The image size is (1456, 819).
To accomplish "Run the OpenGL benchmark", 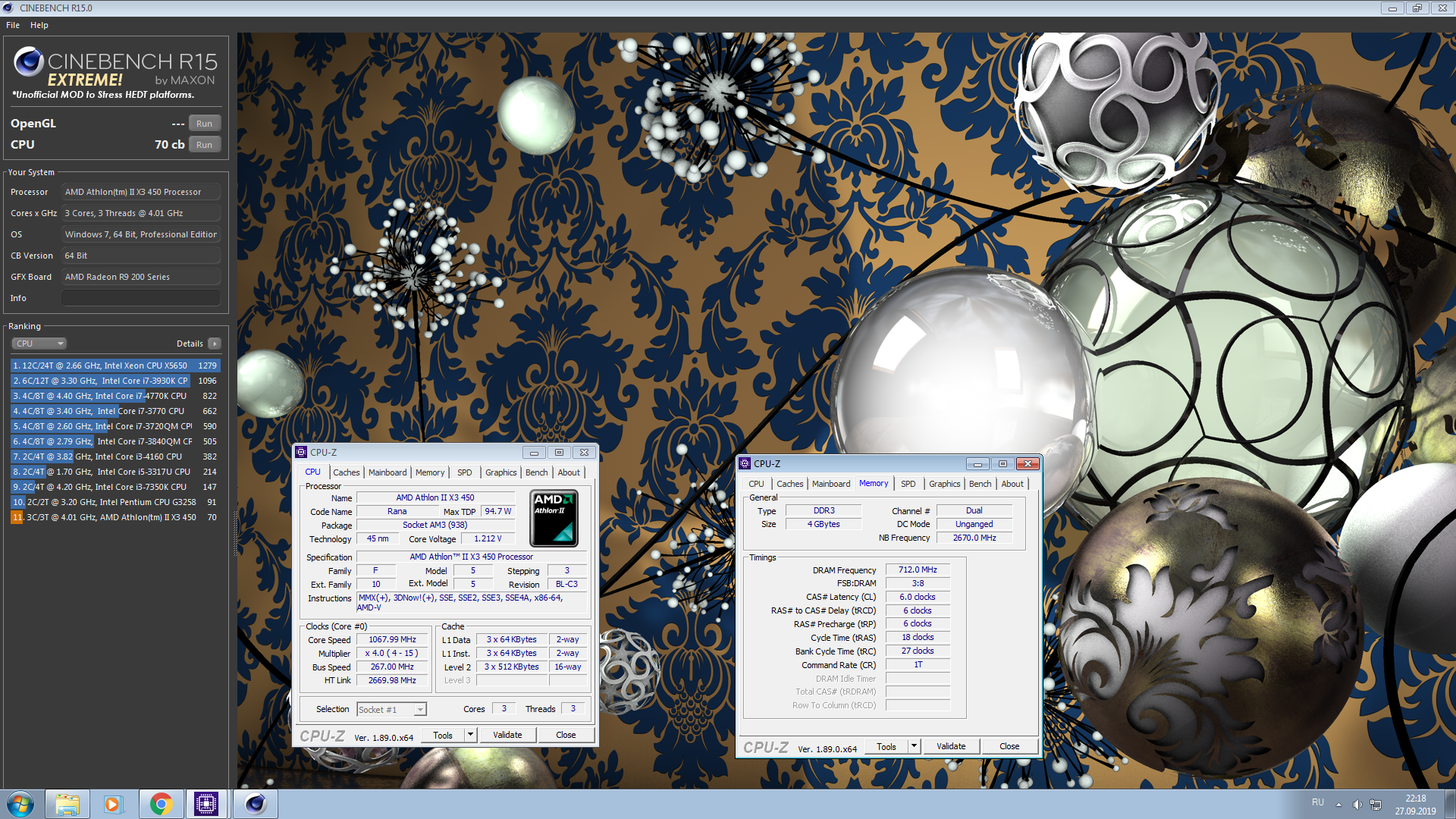I will pyautogui.click(x=204, y=124).
